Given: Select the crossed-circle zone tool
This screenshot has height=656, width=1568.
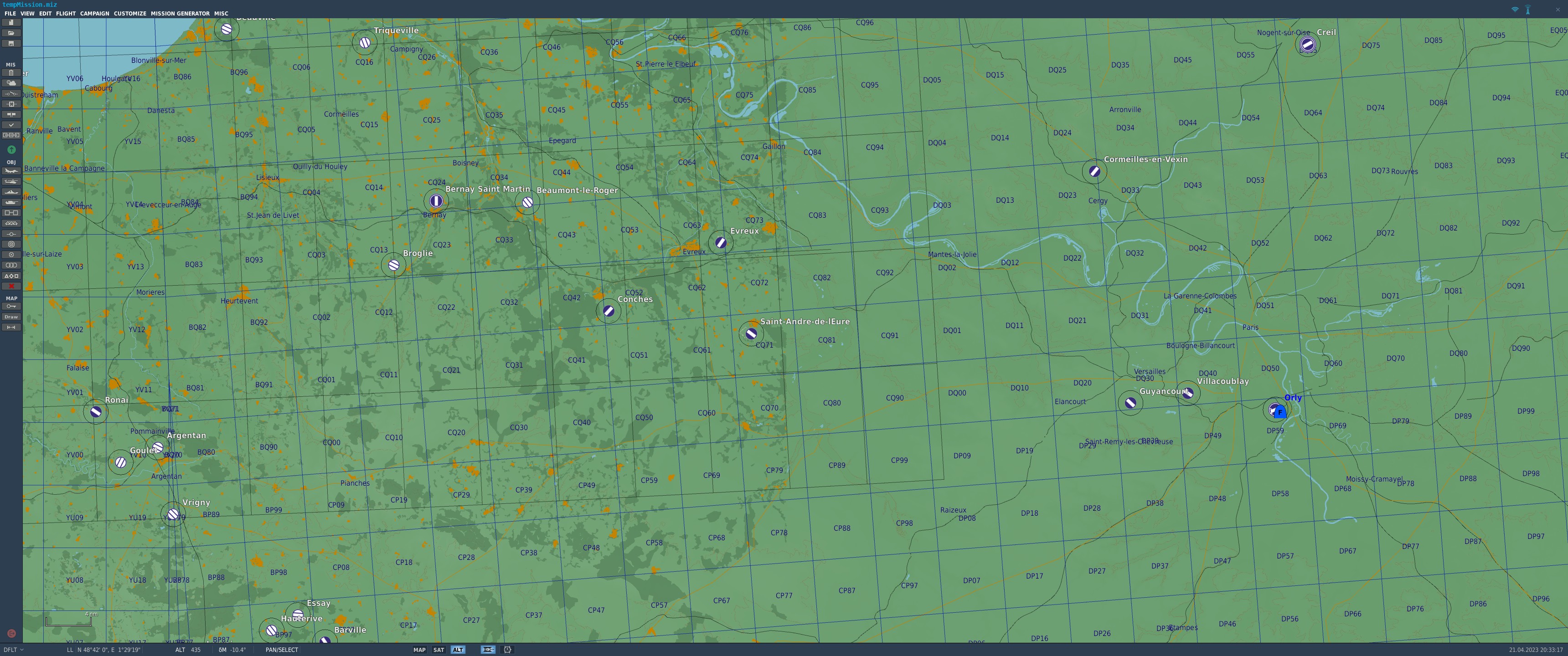Looking at the screenshot, I should click(11, 255).
